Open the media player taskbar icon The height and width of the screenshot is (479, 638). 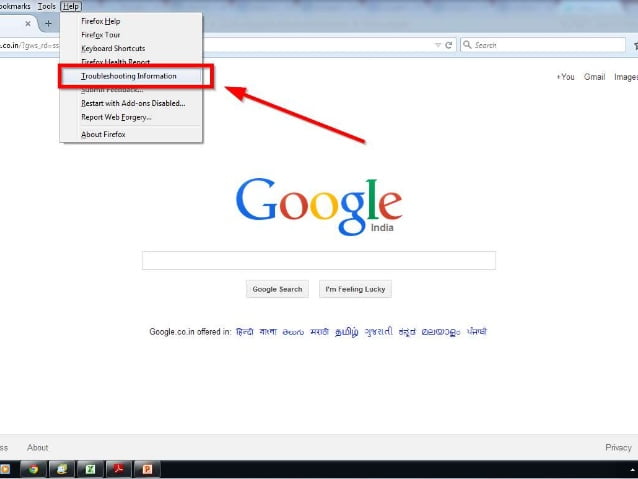pos(5,469)
